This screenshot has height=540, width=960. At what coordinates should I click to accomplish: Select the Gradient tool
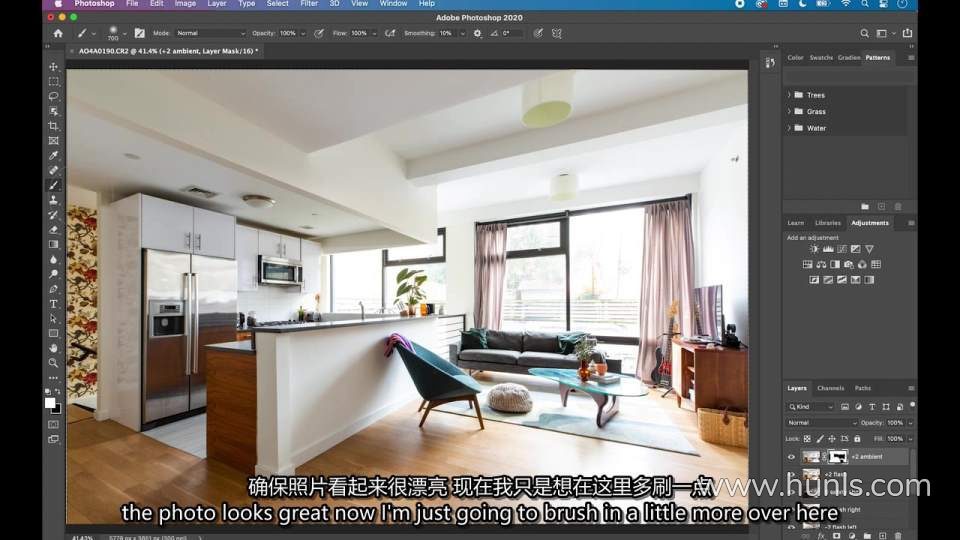pyautogui.click(x=54, y=244)
